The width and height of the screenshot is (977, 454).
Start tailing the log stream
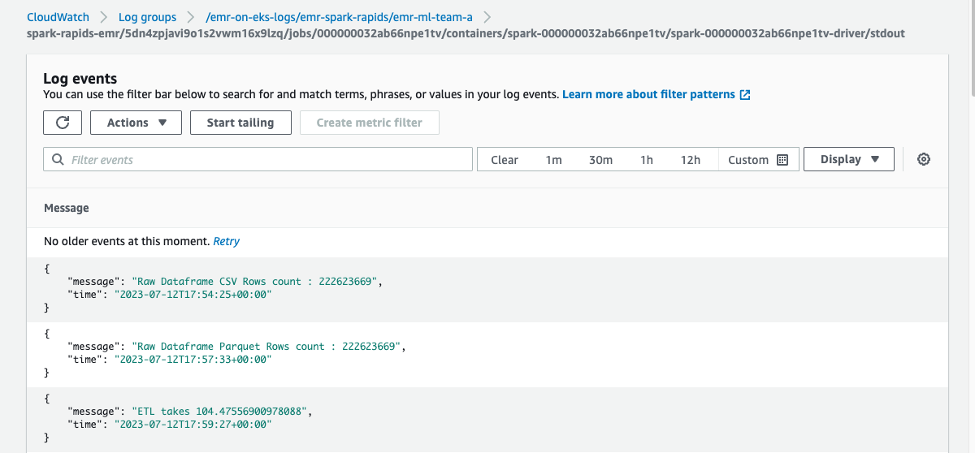(241, 123)
